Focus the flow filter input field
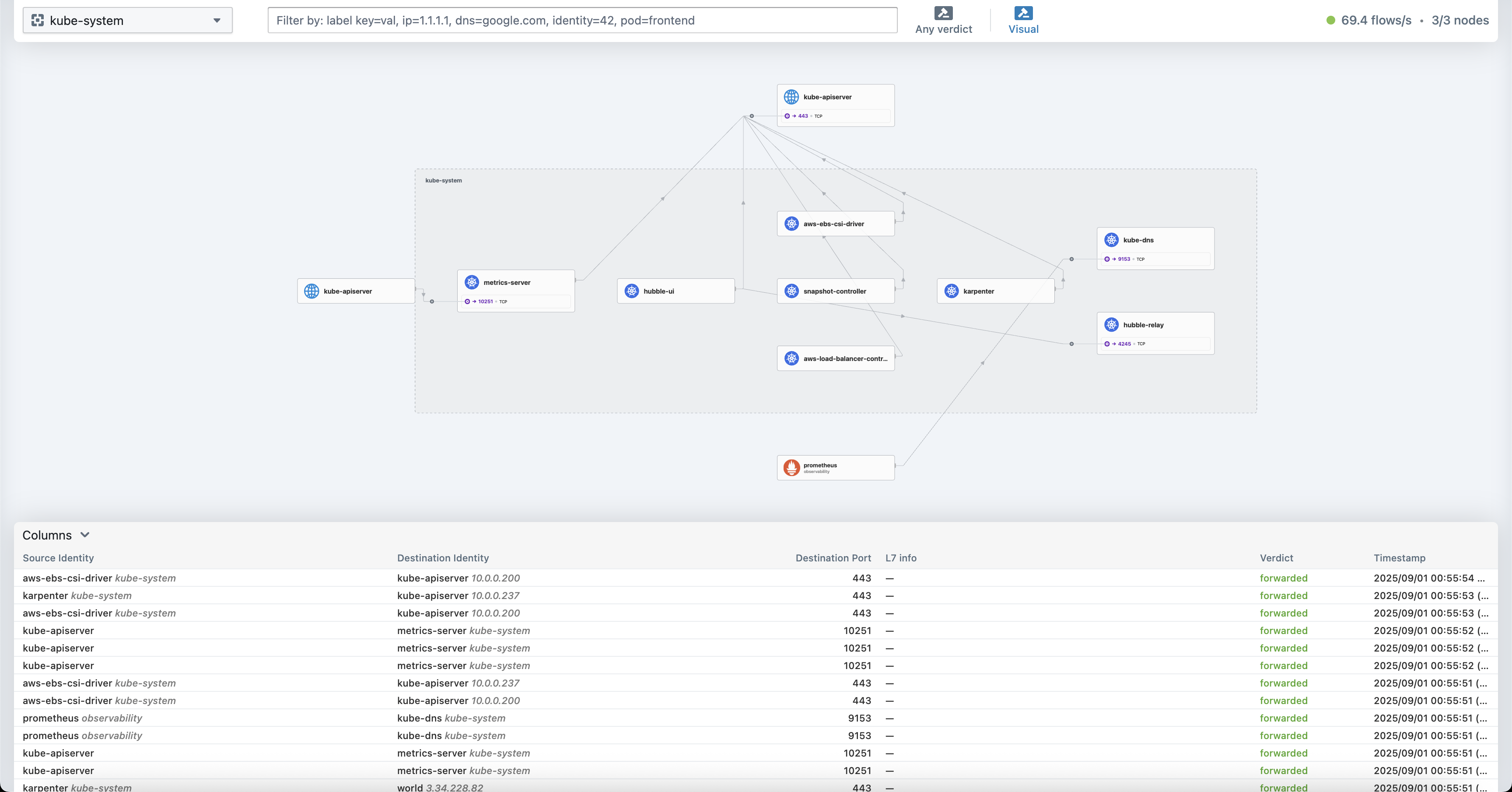 click(x=582, y=21)
